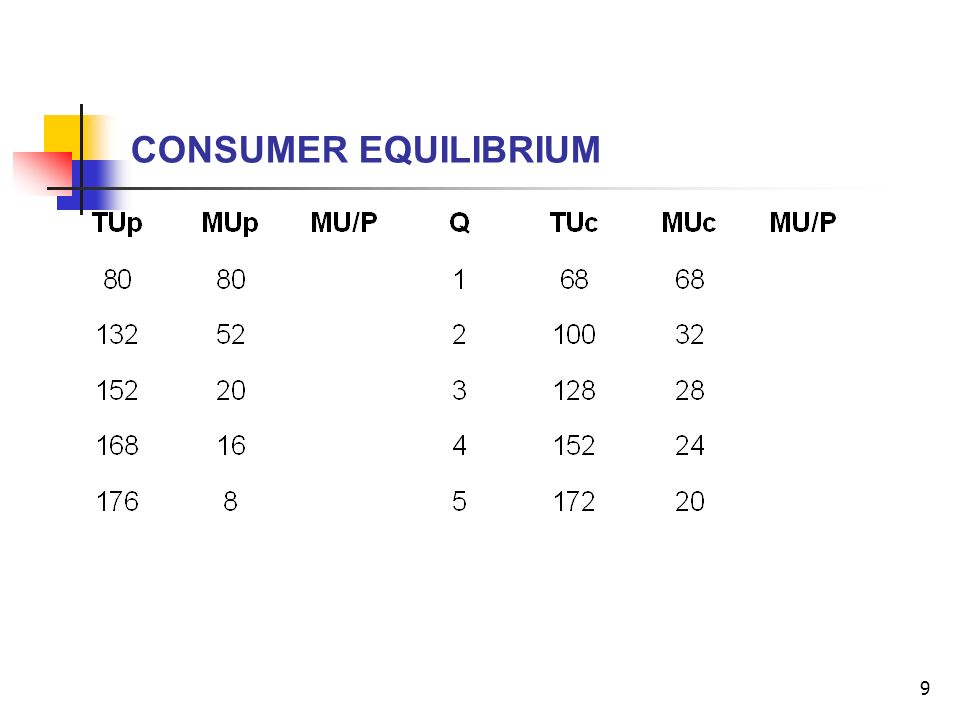Click TUc value 172
The image size is (960, 720).
pyautogui.click(x=574, y=501)
